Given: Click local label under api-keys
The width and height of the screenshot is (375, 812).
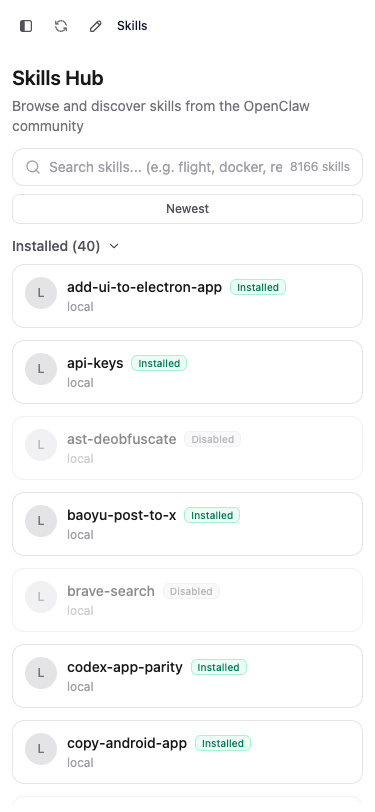Looking at the screenshot, I should [x=80, y=383].
